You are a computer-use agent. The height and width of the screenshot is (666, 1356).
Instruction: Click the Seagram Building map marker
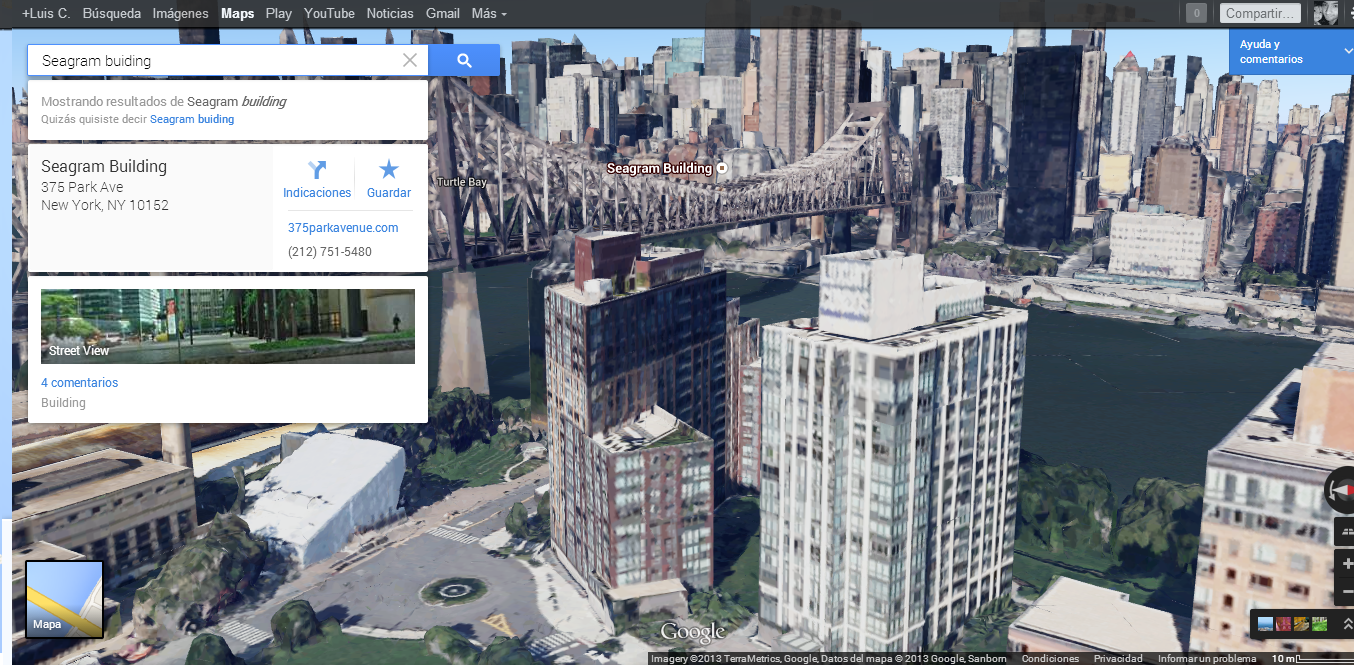tap(722, 169)
